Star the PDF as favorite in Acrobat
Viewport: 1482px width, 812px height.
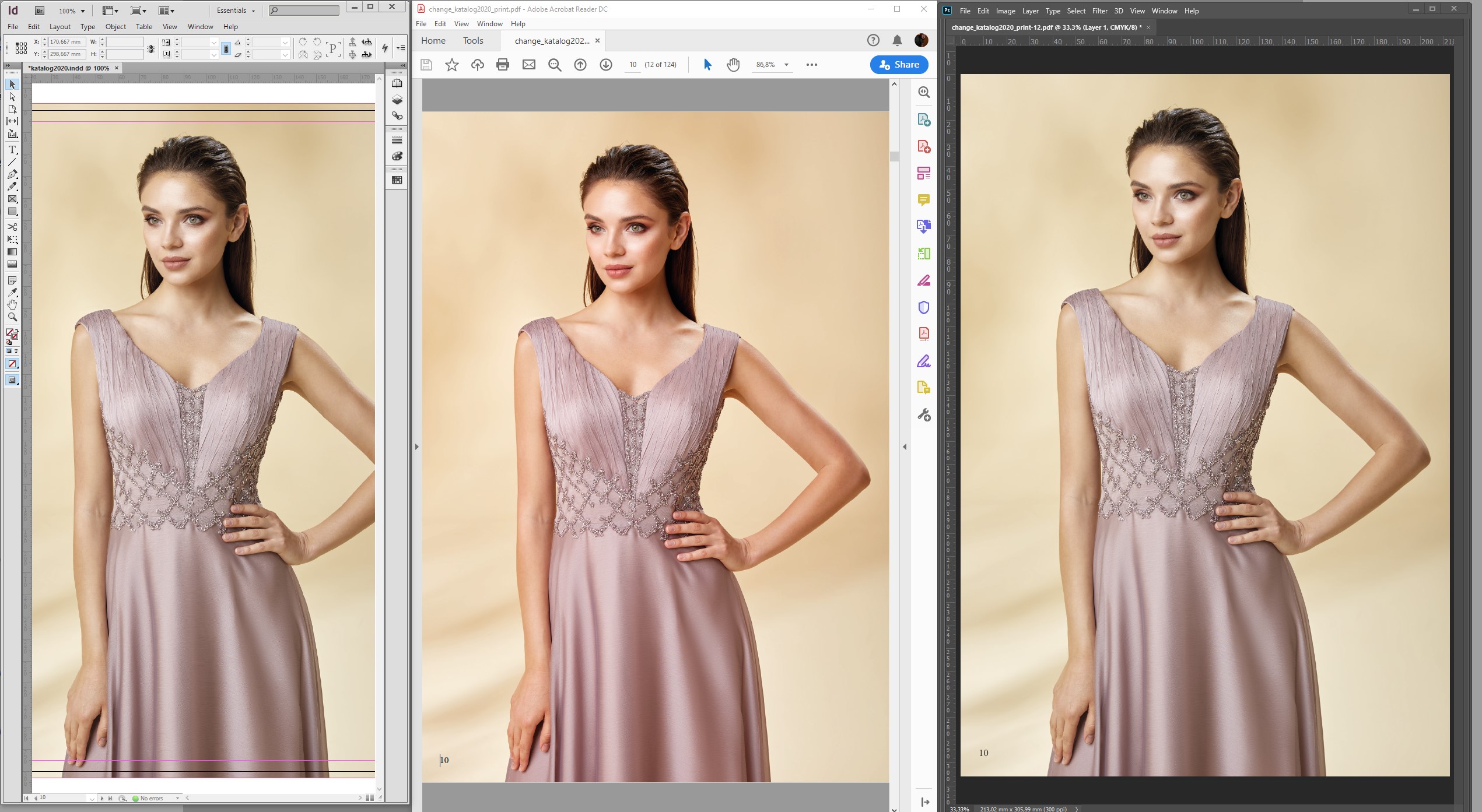[452, 65]
